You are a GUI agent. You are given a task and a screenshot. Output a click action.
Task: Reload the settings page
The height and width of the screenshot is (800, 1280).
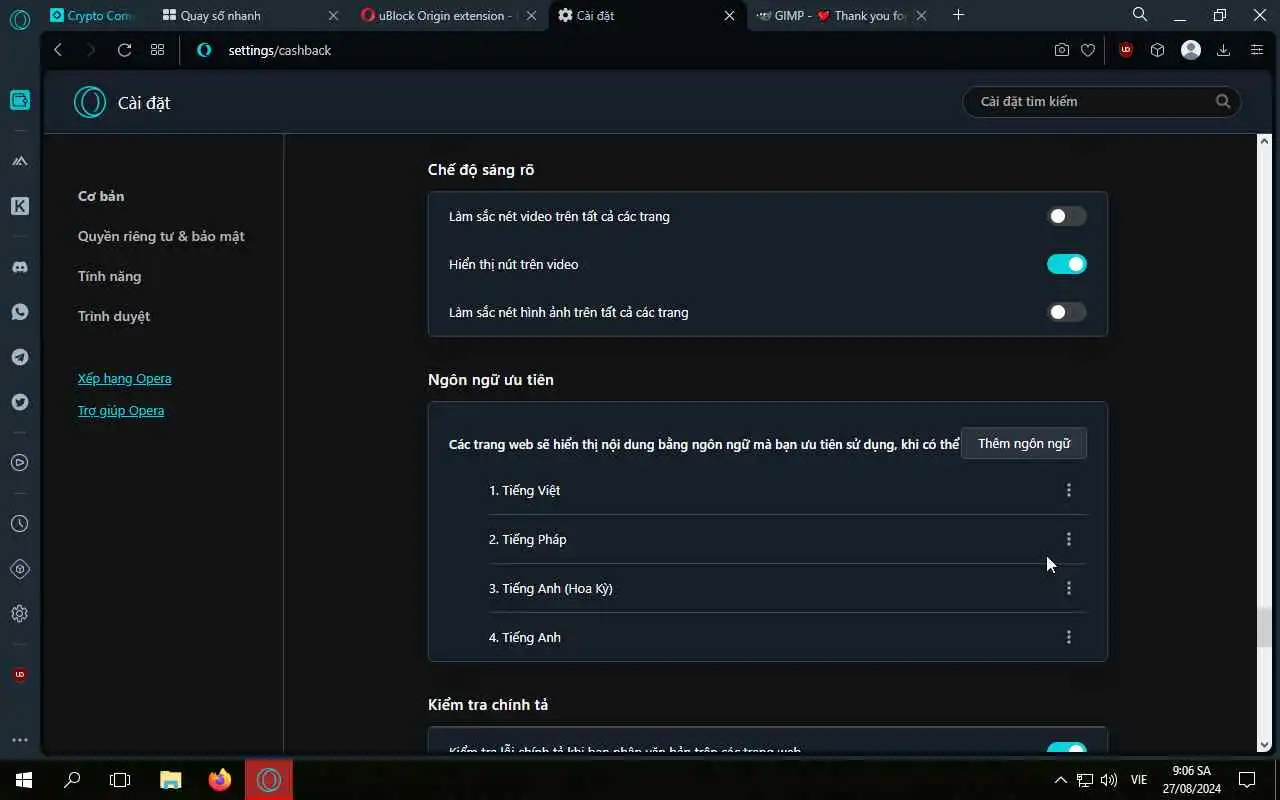pyautogui.click(x=124, y=50)
